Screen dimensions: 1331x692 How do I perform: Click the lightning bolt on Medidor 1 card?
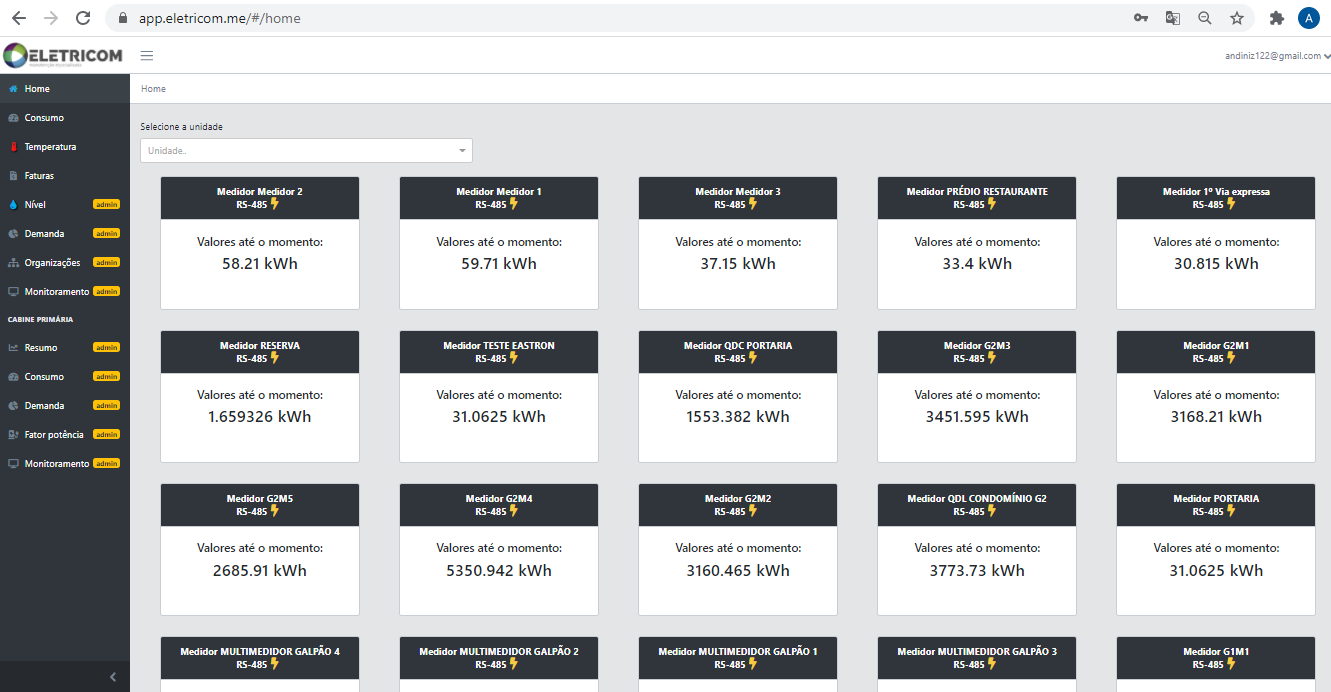point(514,204)
